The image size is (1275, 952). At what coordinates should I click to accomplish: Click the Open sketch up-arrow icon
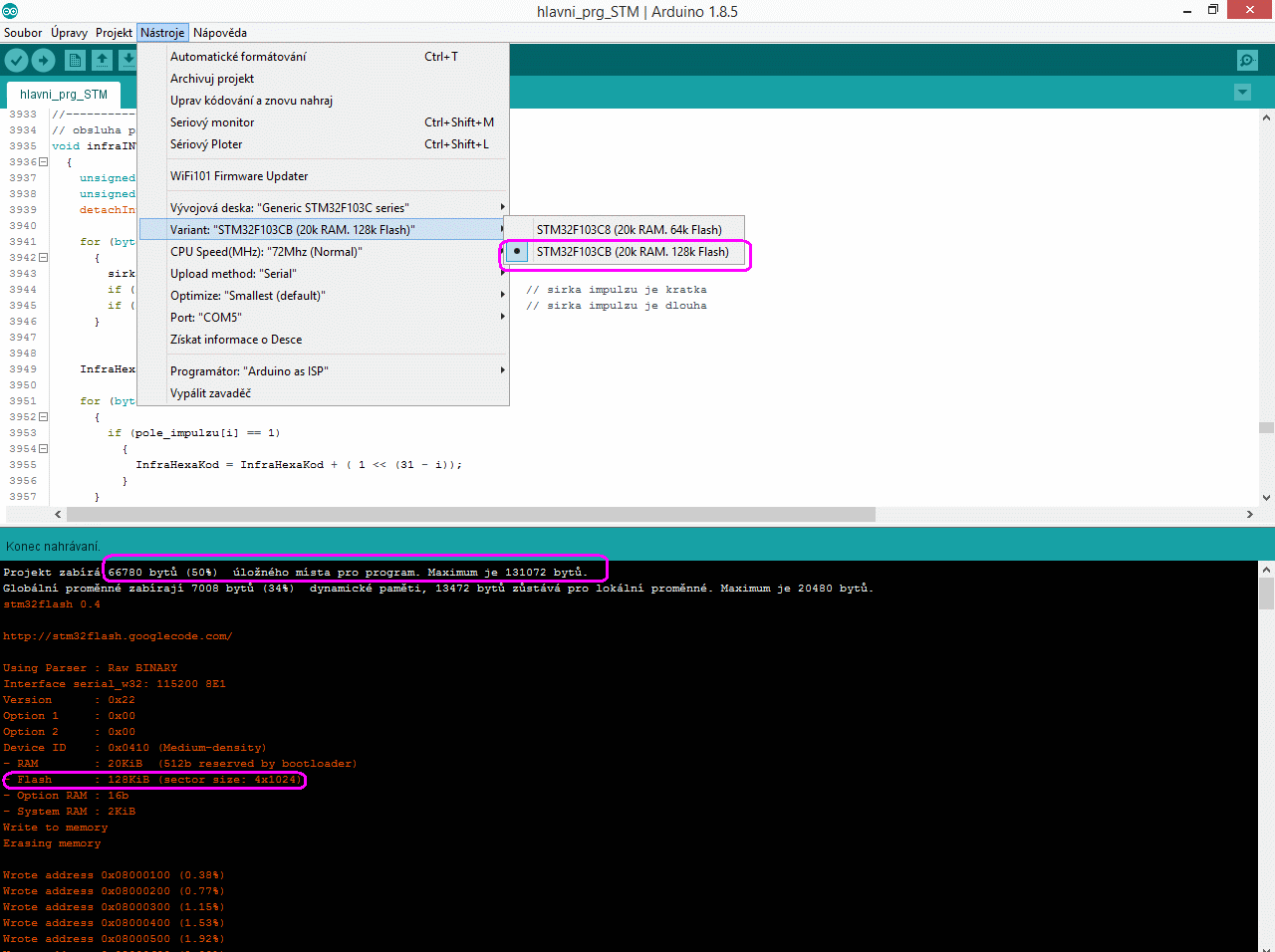tap(102, 61)
